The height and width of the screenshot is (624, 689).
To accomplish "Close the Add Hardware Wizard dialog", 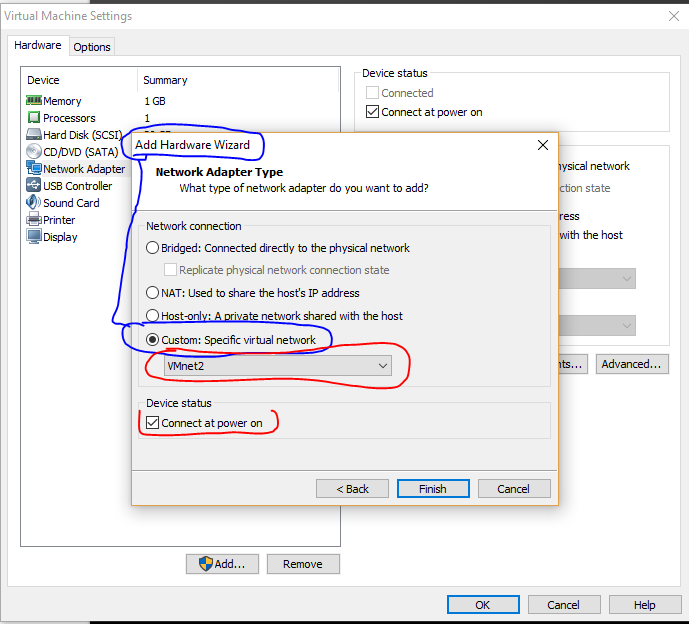I will click(x=543, y=145).
